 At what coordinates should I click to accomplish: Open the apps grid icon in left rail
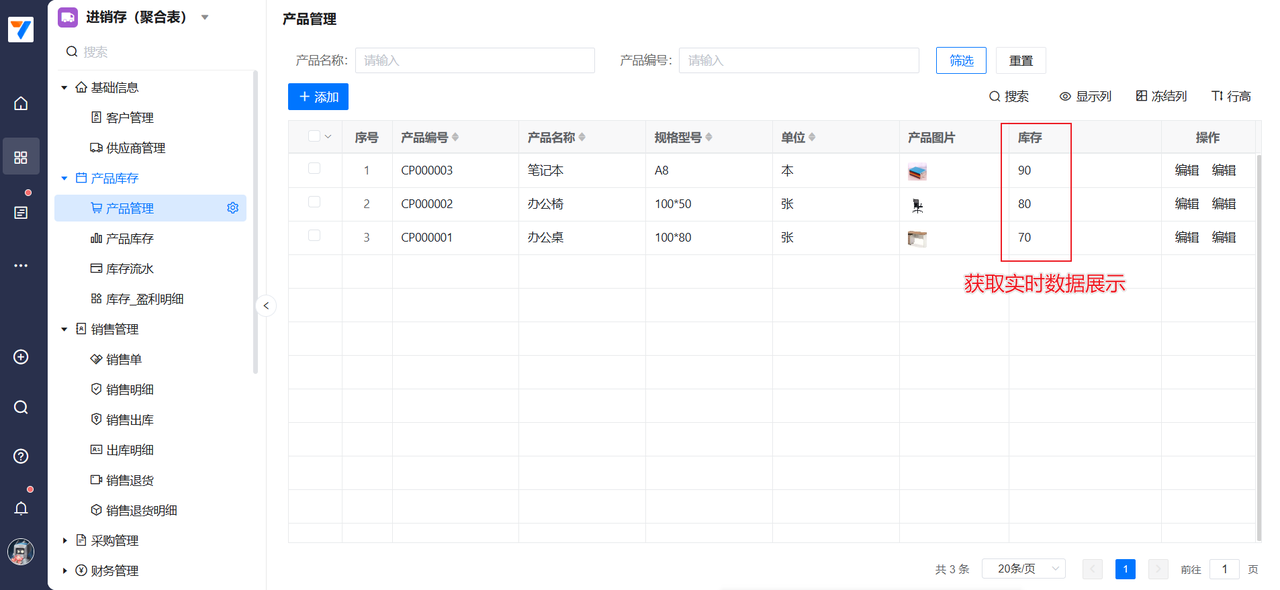point(21,158)
